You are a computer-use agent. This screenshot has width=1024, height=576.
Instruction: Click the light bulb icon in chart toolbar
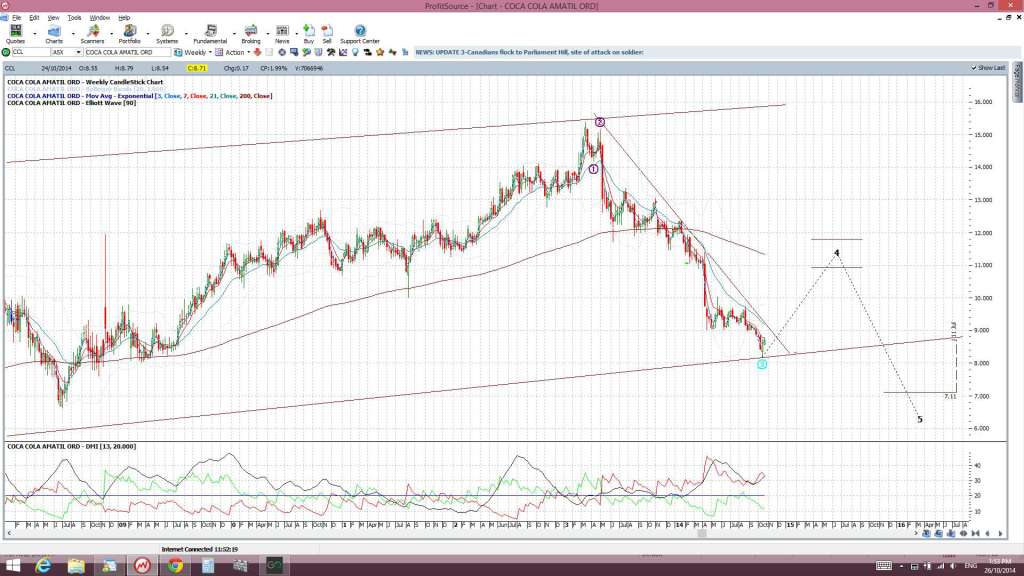[355, 52]
